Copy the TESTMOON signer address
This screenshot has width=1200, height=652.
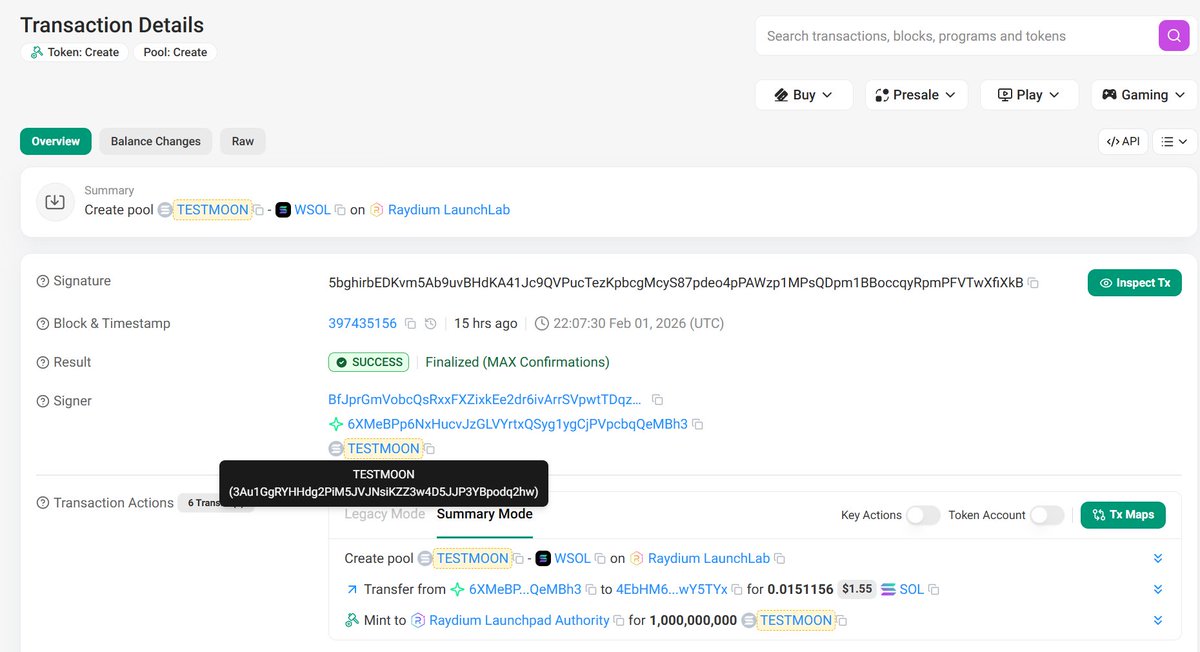pyautogui.click(x=430, y=449)
